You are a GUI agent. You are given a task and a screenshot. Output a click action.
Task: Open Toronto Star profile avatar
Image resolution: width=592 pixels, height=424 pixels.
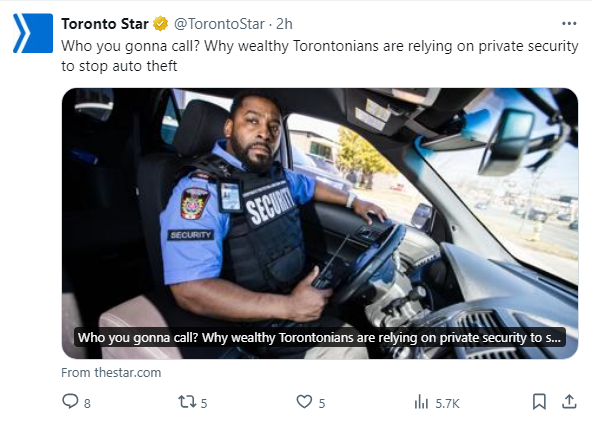(x=33, y=33)
